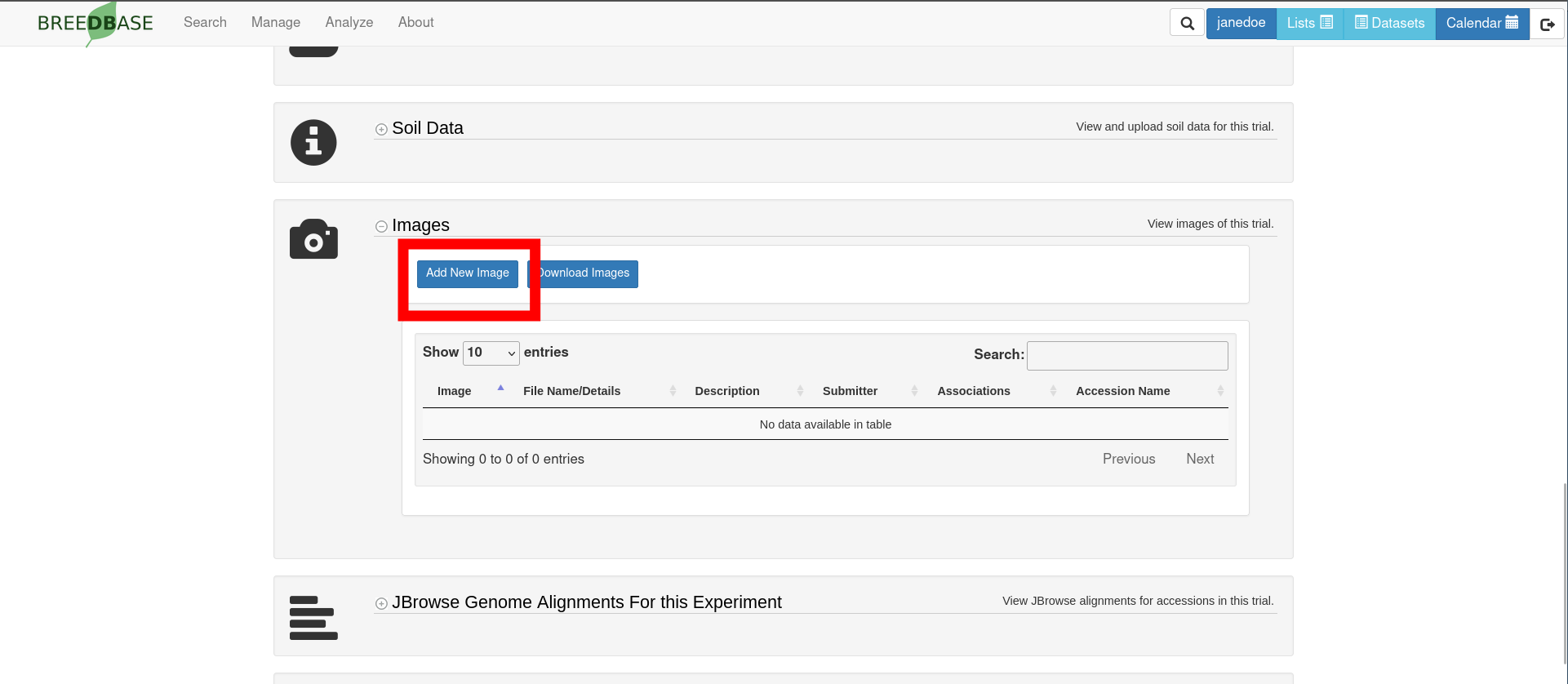Screen dimensions: 1568x684
Task: Open the Show entries count dropdown
Action: click(x=491, y=353)
